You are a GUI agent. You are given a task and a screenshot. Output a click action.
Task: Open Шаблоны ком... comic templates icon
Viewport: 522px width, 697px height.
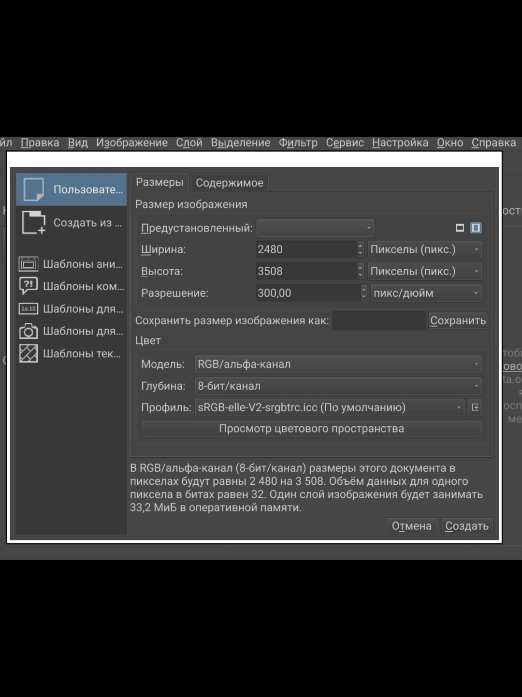[28, 286]
